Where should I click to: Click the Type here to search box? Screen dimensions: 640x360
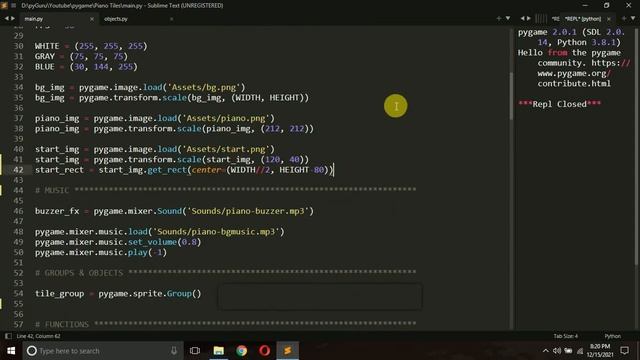click(x=102, y=351)
